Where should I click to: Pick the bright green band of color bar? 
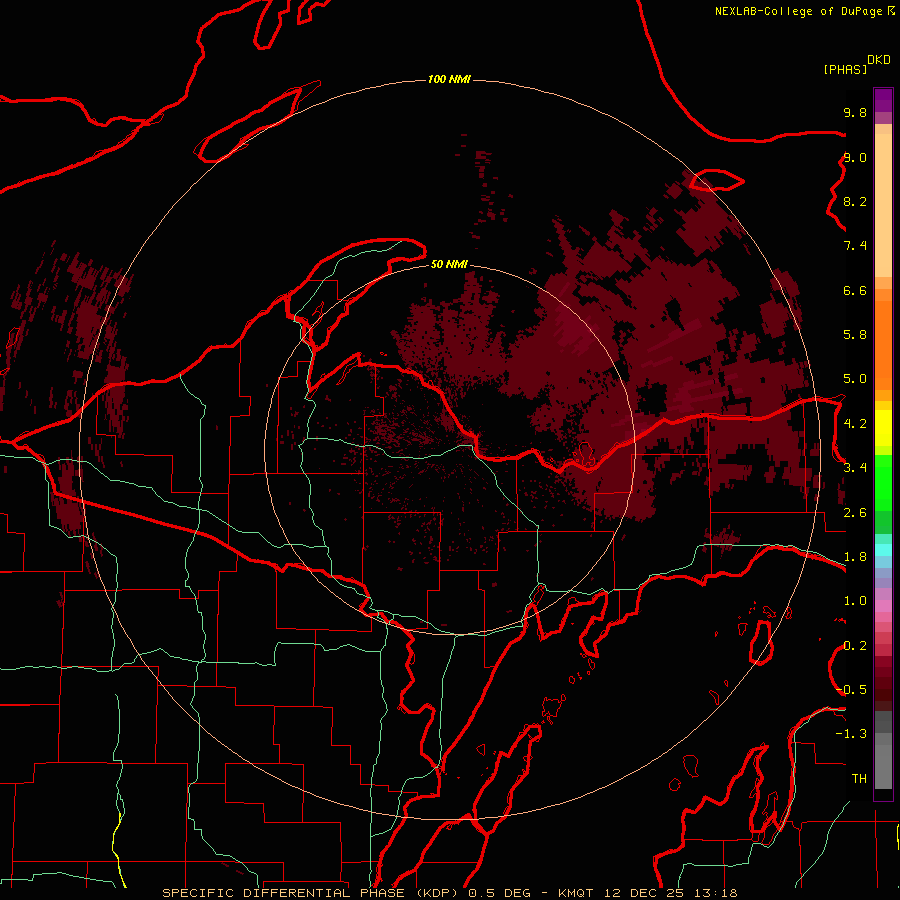tap(883, 484)
